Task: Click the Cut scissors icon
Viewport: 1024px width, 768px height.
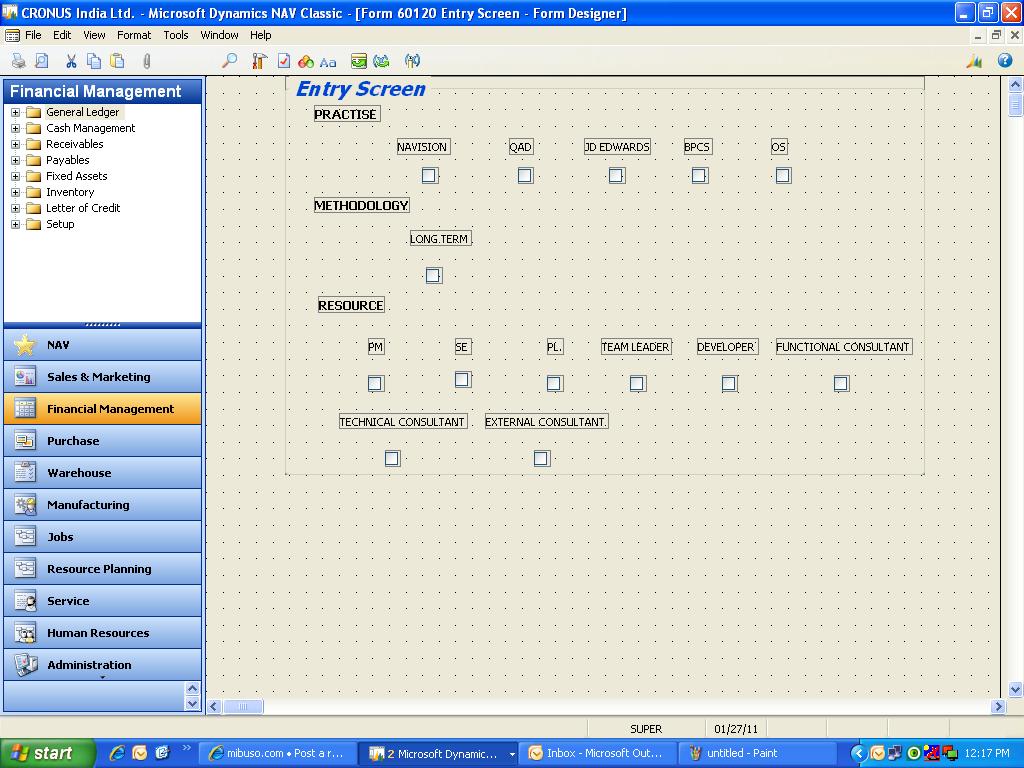Action: 71,61
